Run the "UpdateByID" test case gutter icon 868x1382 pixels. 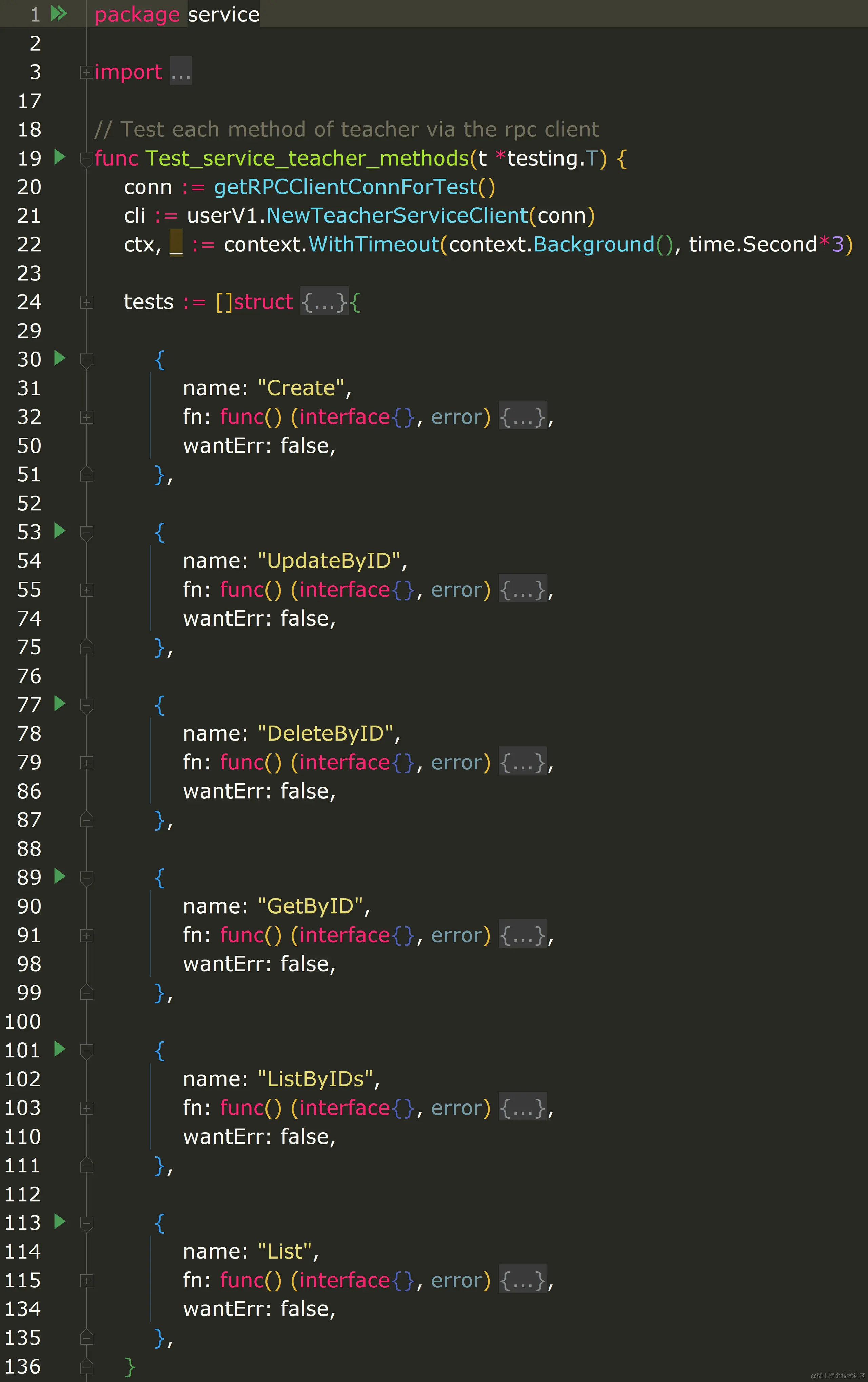pos(60,532)
